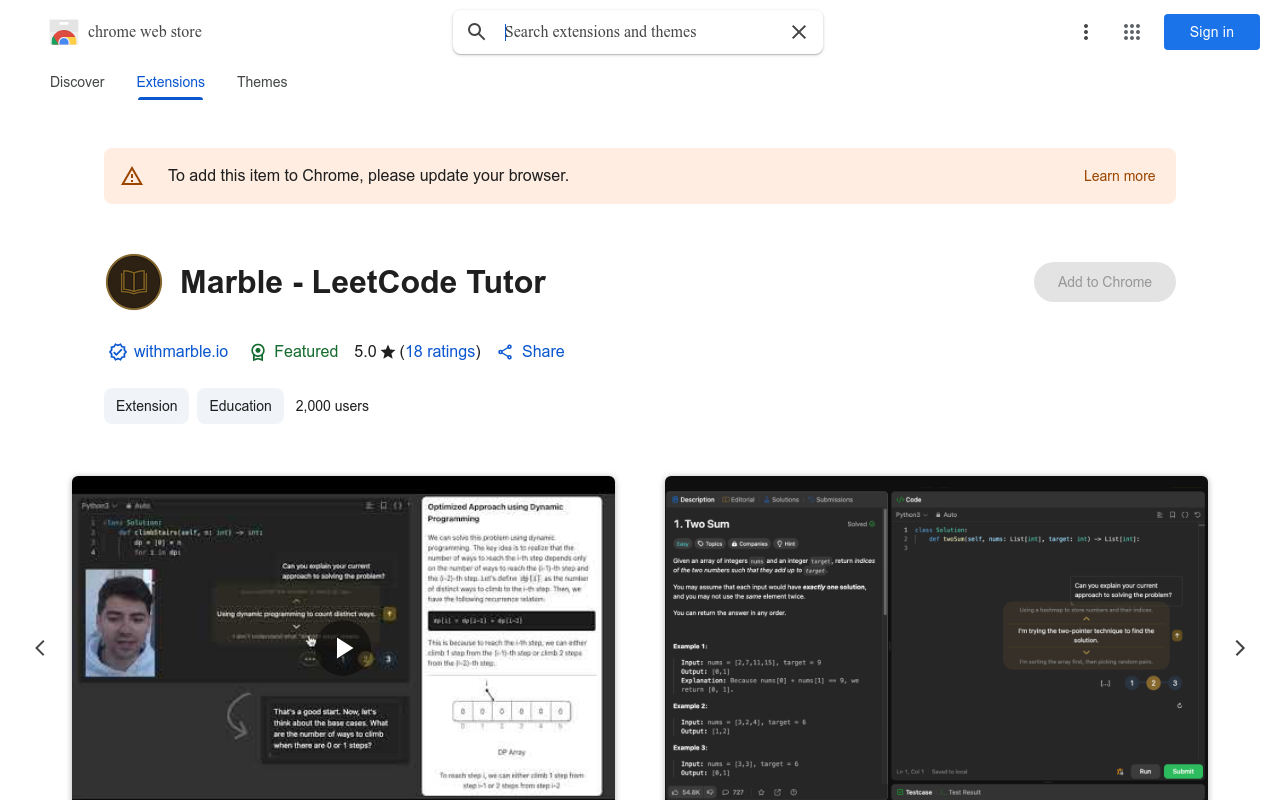
Task: Follow the Learn more link
Action: point(1119,176)
